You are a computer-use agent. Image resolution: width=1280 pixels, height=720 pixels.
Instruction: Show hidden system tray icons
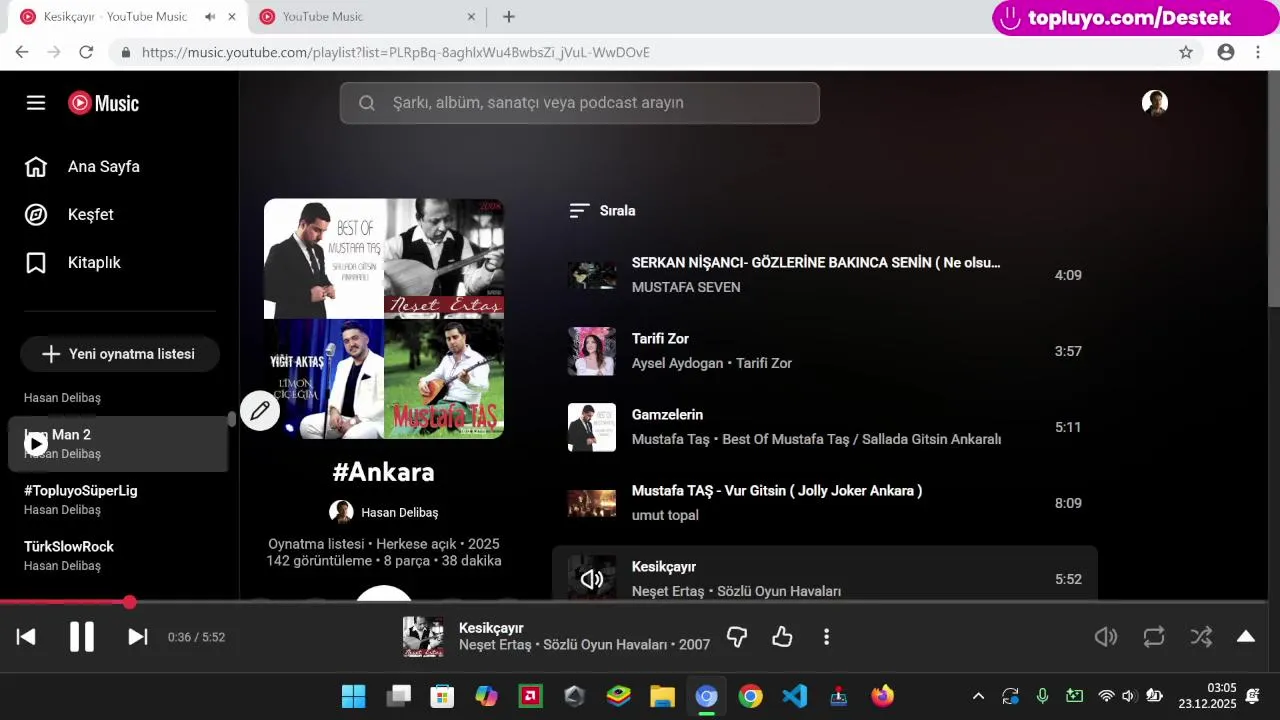pos(978,696)
